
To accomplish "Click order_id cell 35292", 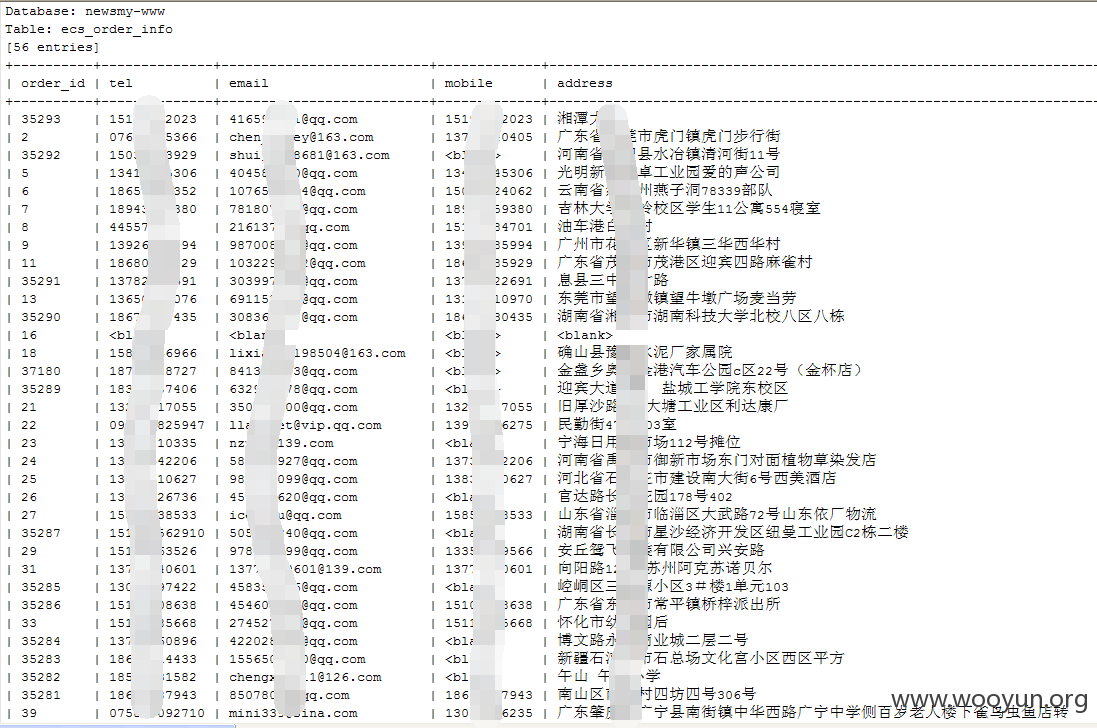I will tap(41, 155).
